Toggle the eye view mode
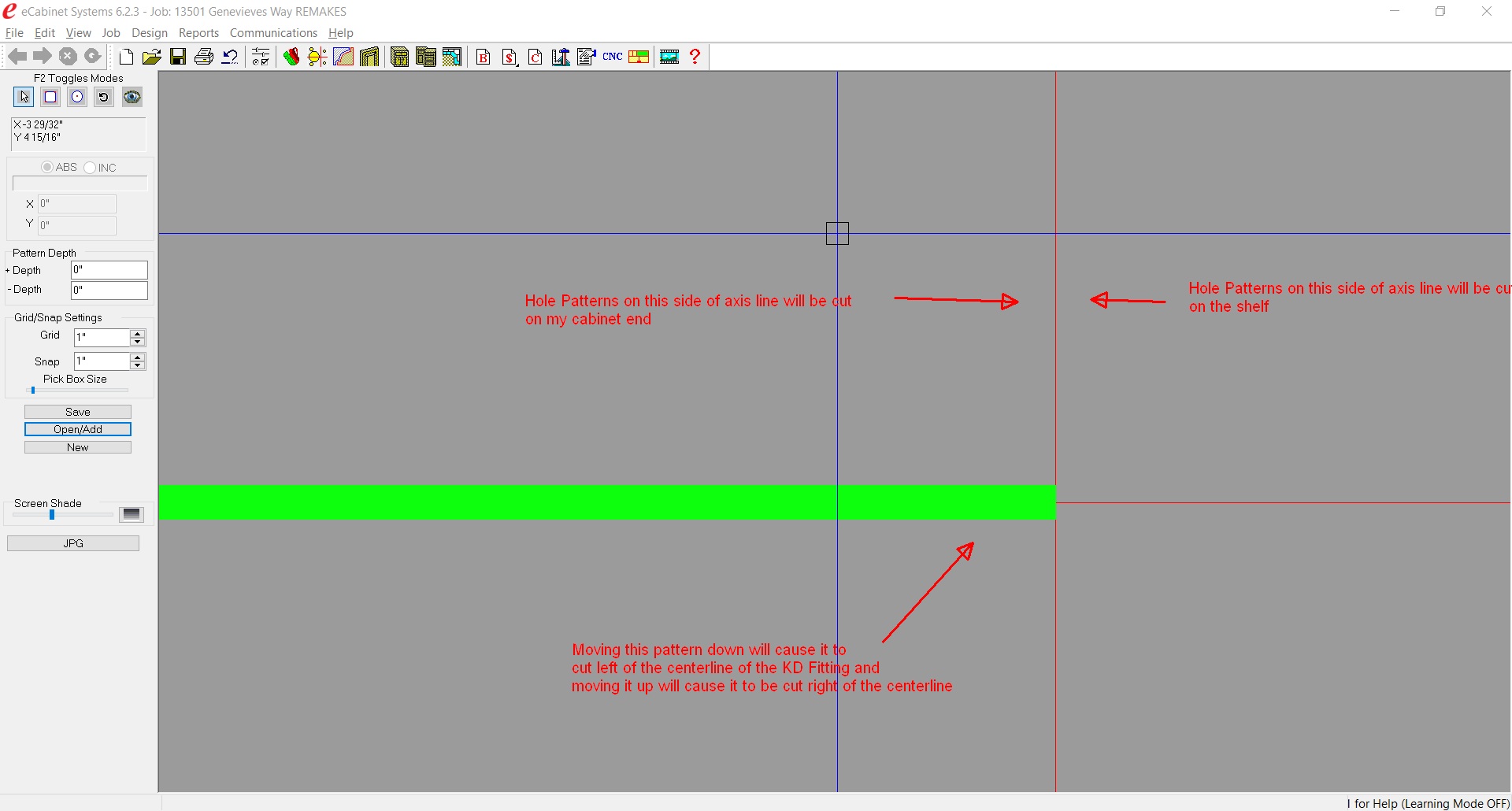Viewport: 1512px width, 811px height. click(132, 97)
